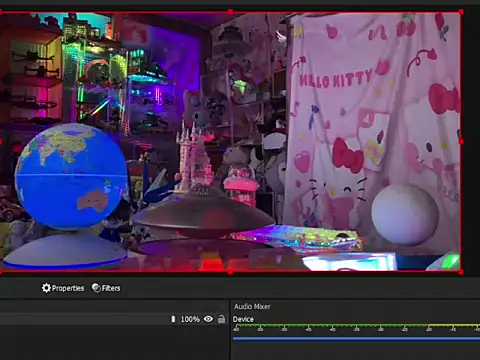Open source Filters via the text label
The image size is (480, 360).
click(x=111, y=288)
